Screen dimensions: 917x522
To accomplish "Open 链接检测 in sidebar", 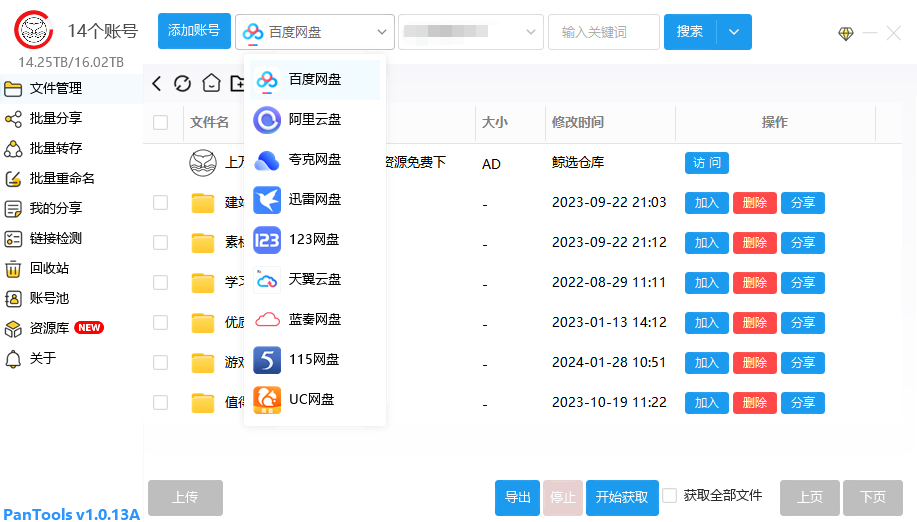I will coord(71,238).
